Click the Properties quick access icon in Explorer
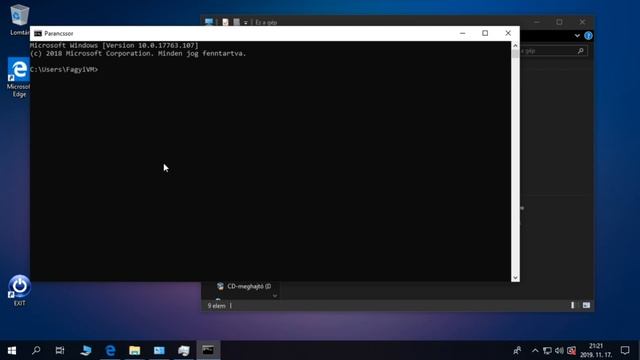The width and height of the screenshot is (640, 360). point(225,22)
